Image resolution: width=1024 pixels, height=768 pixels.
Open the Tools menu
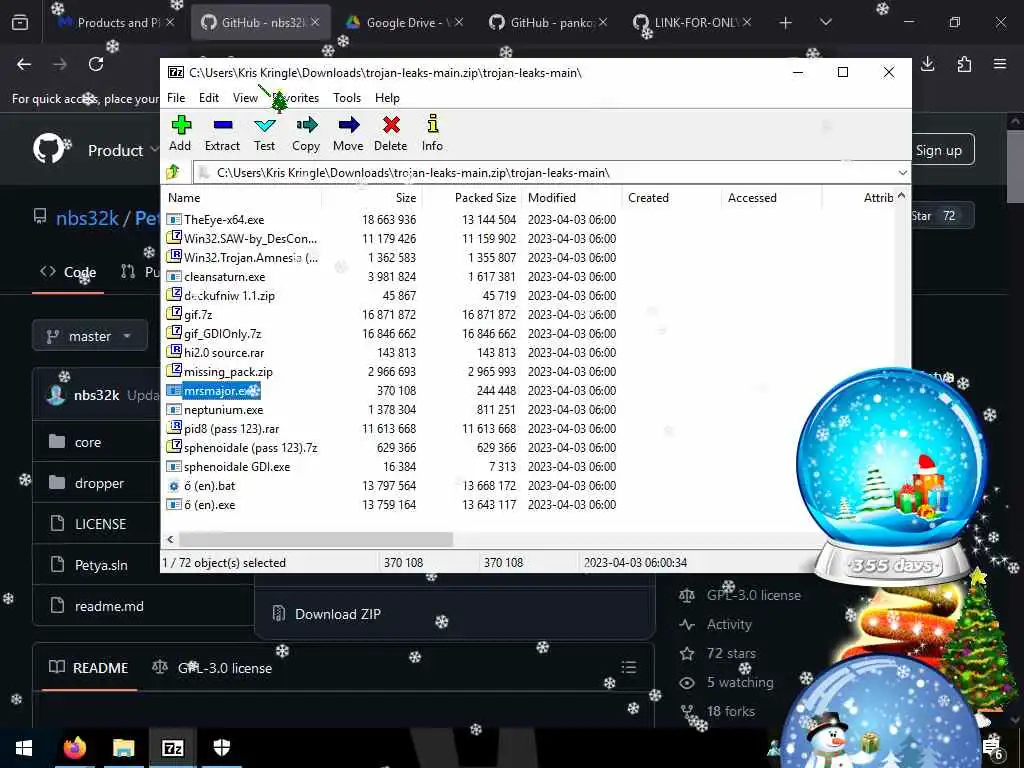coord(347,98)
